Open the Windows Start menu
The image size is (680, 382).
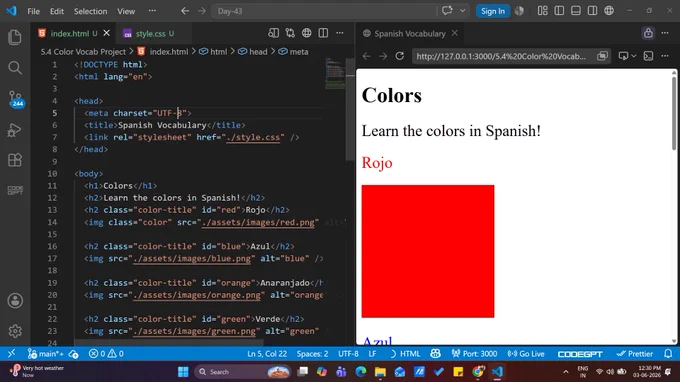tap(183, 372)
